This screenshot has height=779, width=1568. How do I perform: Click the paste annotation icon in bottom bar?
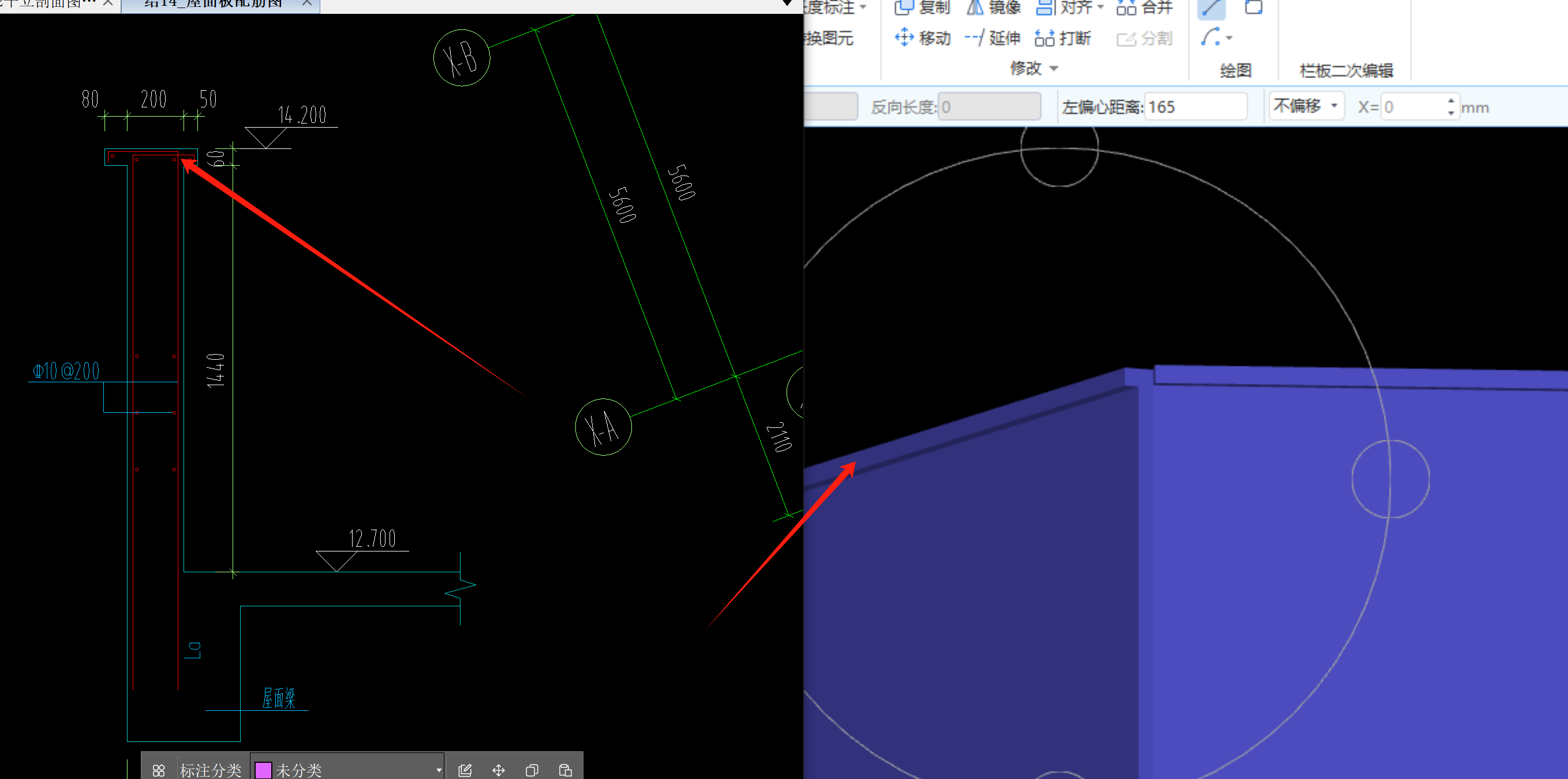coord(565,770)
